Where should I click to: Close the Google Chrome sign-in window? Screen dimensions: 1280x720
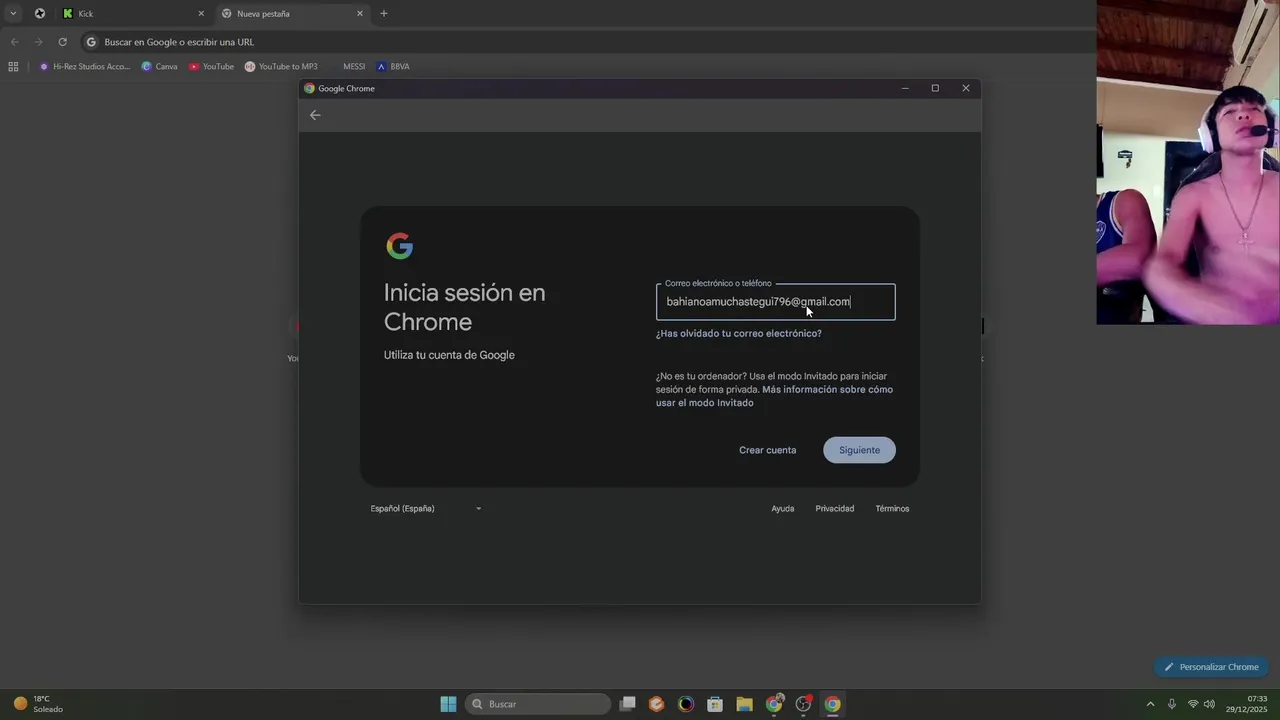pos(966,88)
